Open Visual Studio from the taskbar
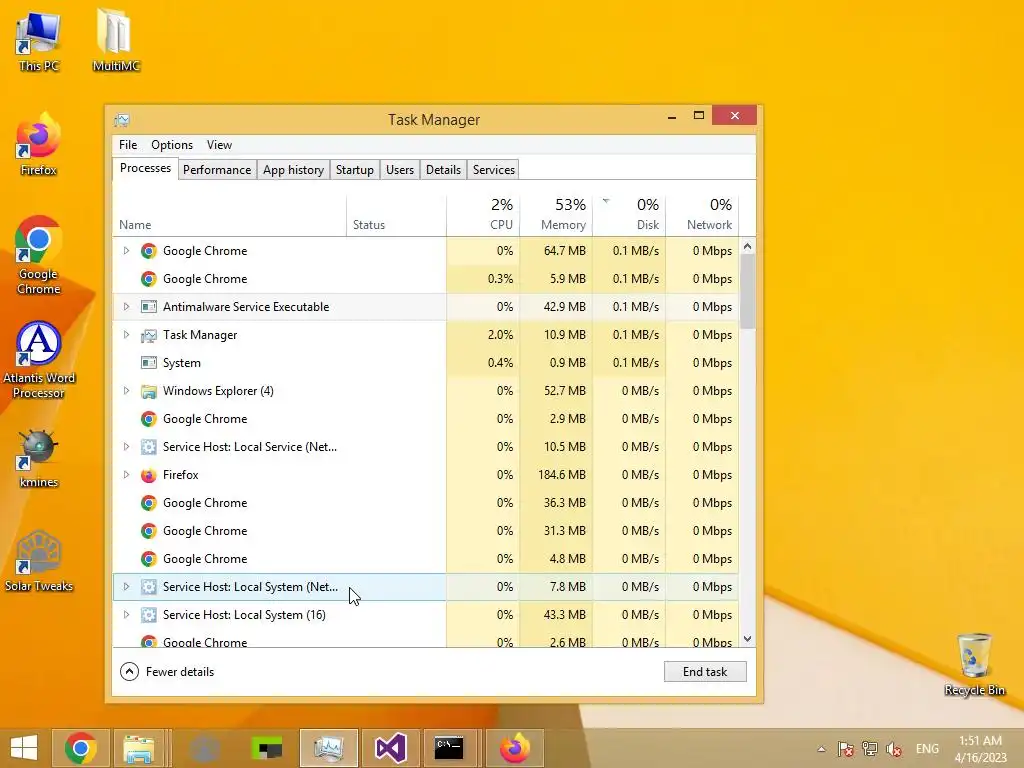Viewport: 1024px width, 768px height. [391, 748]
